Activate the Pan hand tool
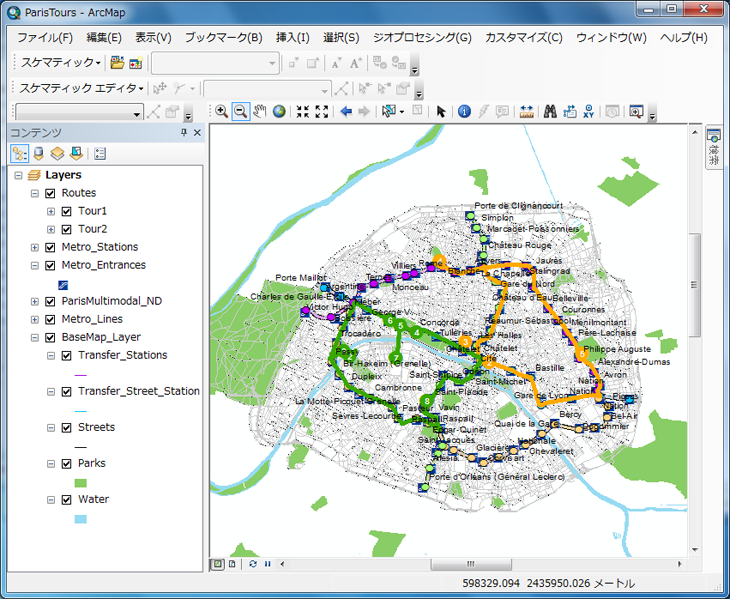Viewport: 730px width, 599px height. (x=260, y=112)
